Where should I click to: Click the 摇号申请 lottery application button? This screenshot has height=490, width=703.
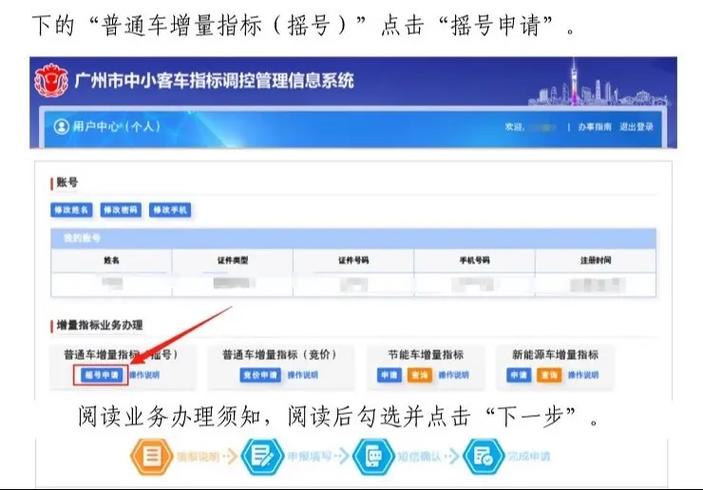pos(102,375)
